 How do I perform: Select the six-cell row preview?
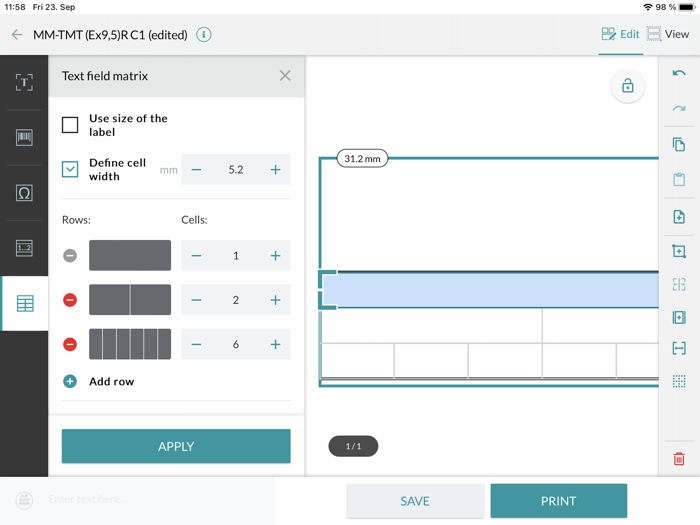[x=130, y=344]
